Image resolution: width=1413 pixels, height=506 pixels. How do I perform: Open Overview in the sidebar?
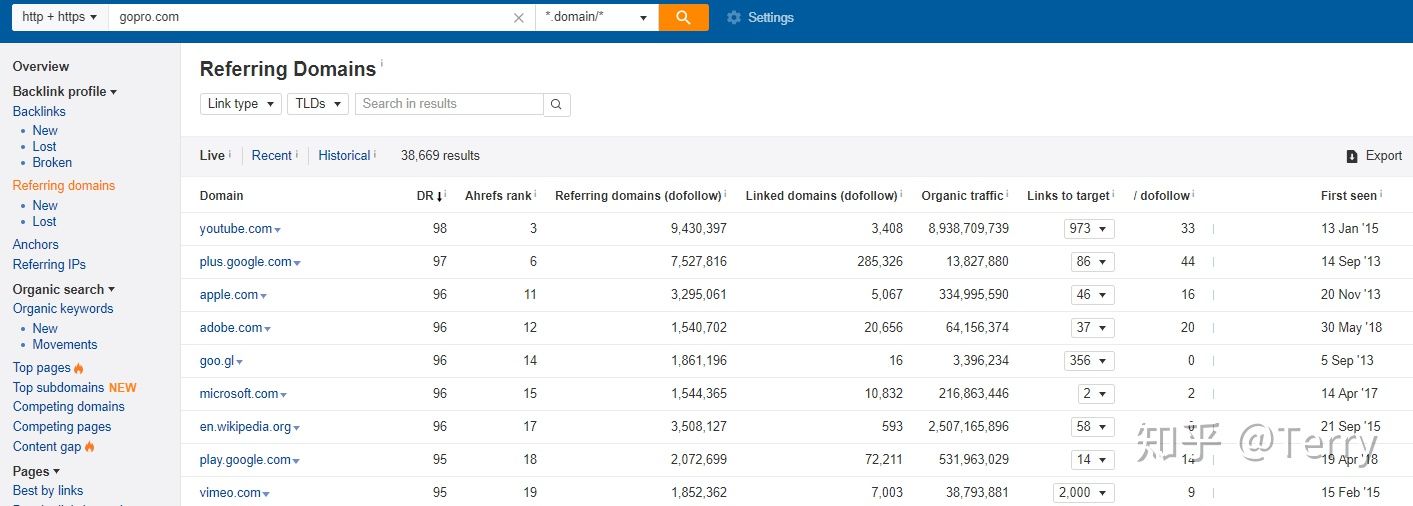41,67
